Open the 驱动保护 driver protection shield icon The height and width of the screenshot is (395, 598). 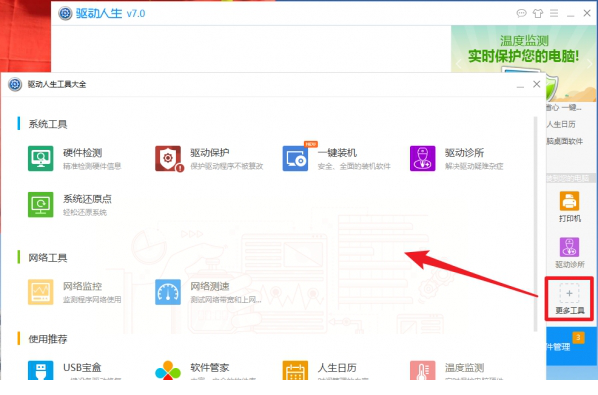(x=168, y=158)
